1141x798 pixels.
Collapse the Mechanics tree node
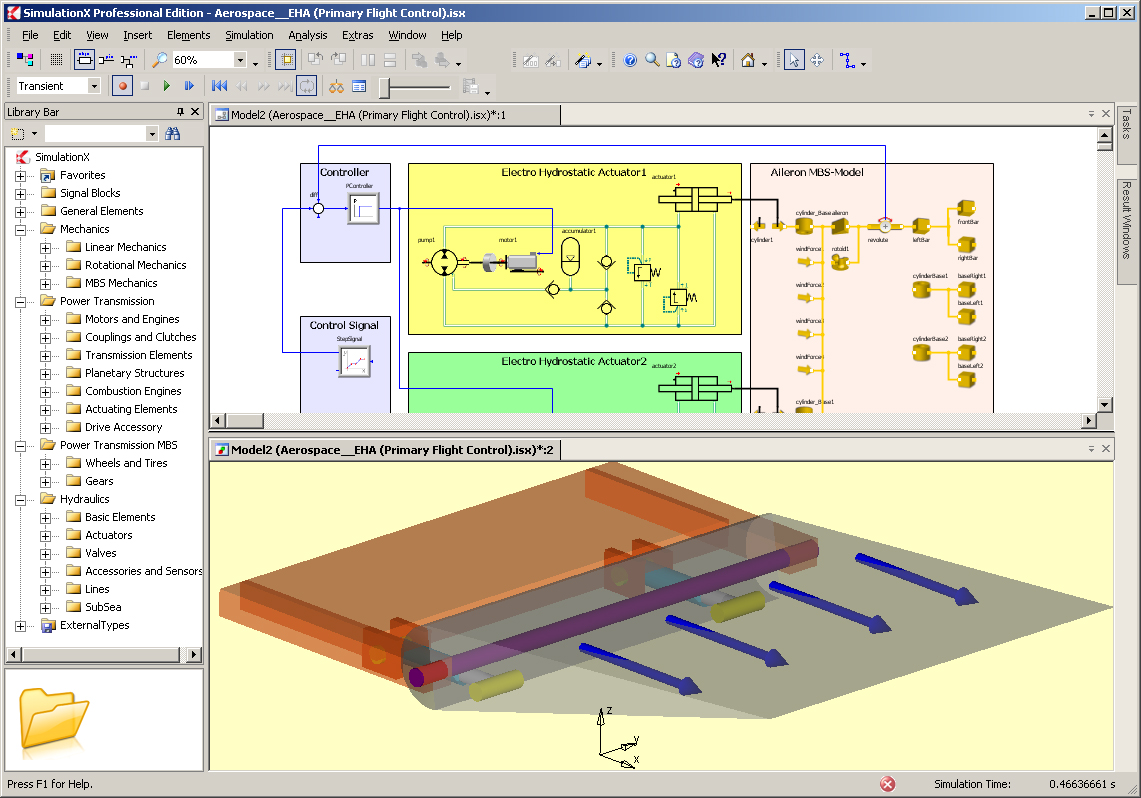(x=20, y=230)
